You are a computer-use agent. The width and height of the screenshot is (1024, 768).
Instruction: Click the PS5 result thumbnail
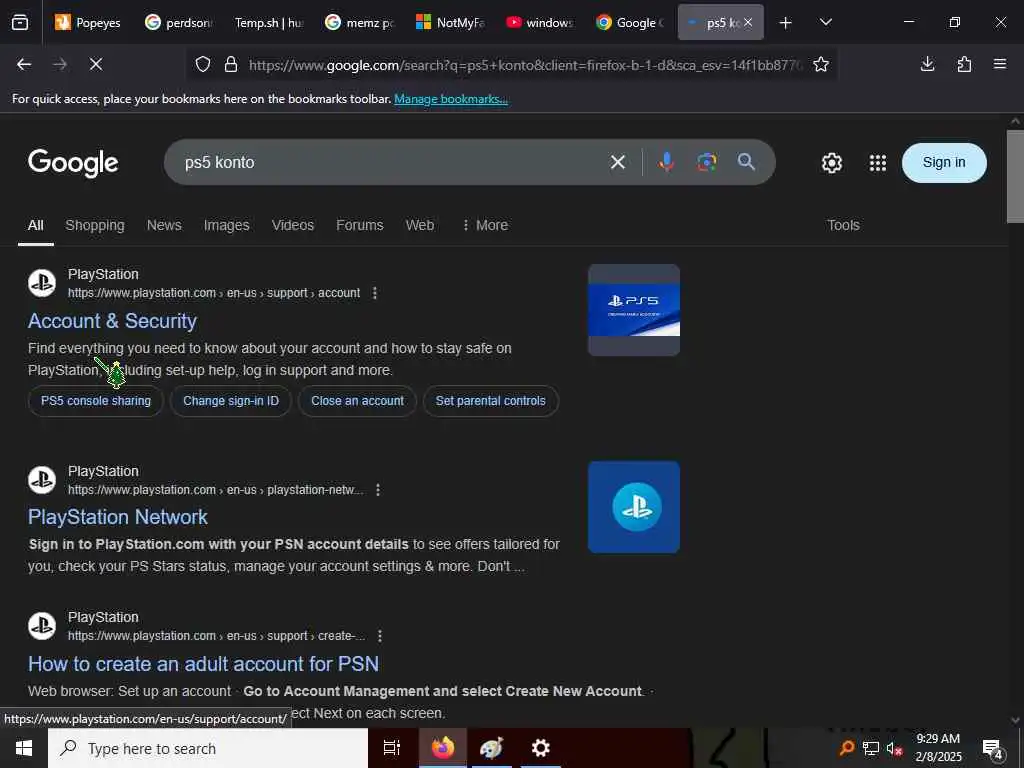633,310
